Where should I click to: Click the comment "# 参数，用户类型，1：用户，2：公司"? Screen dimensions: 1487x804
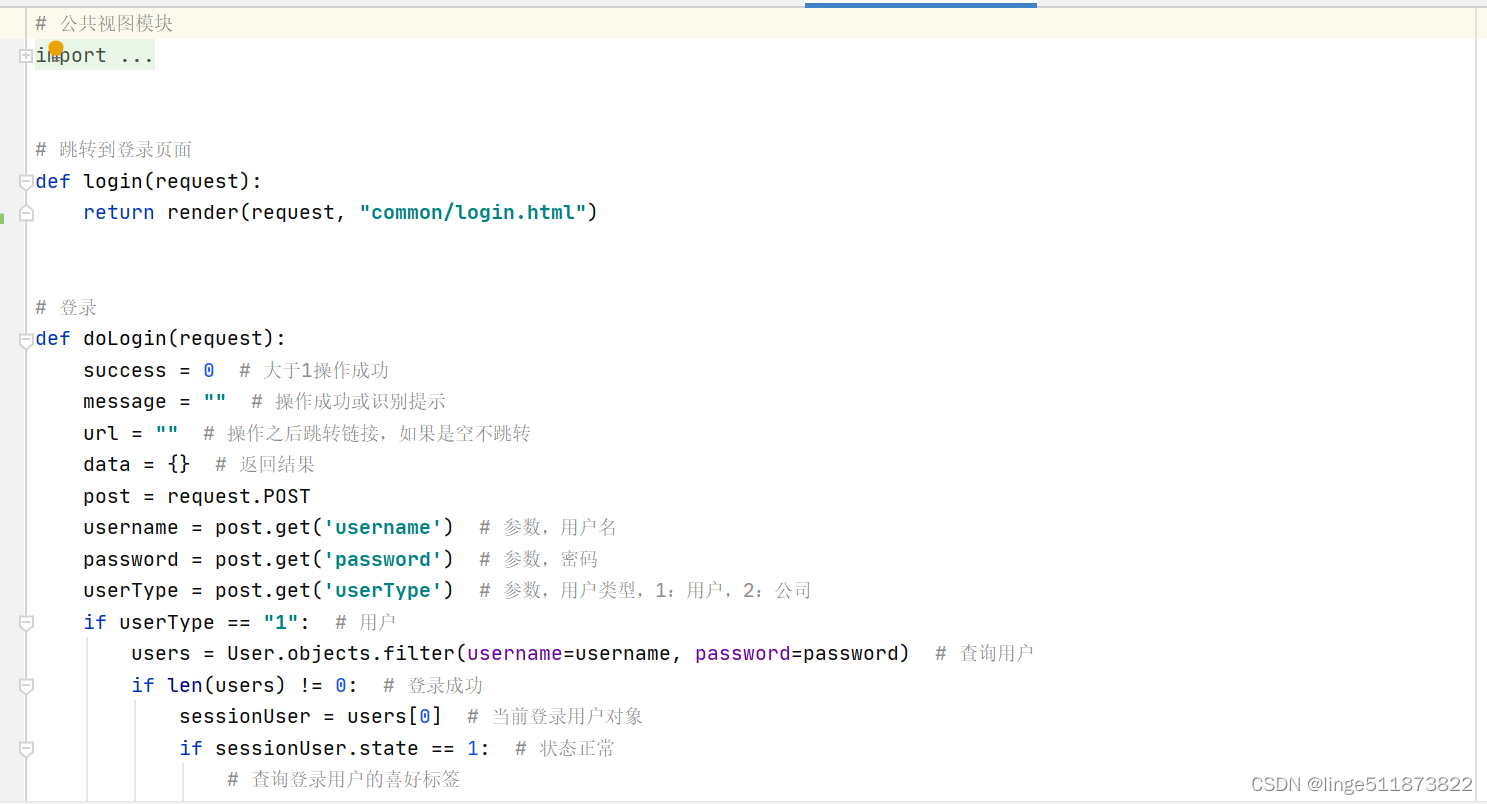tap(645, 590)
